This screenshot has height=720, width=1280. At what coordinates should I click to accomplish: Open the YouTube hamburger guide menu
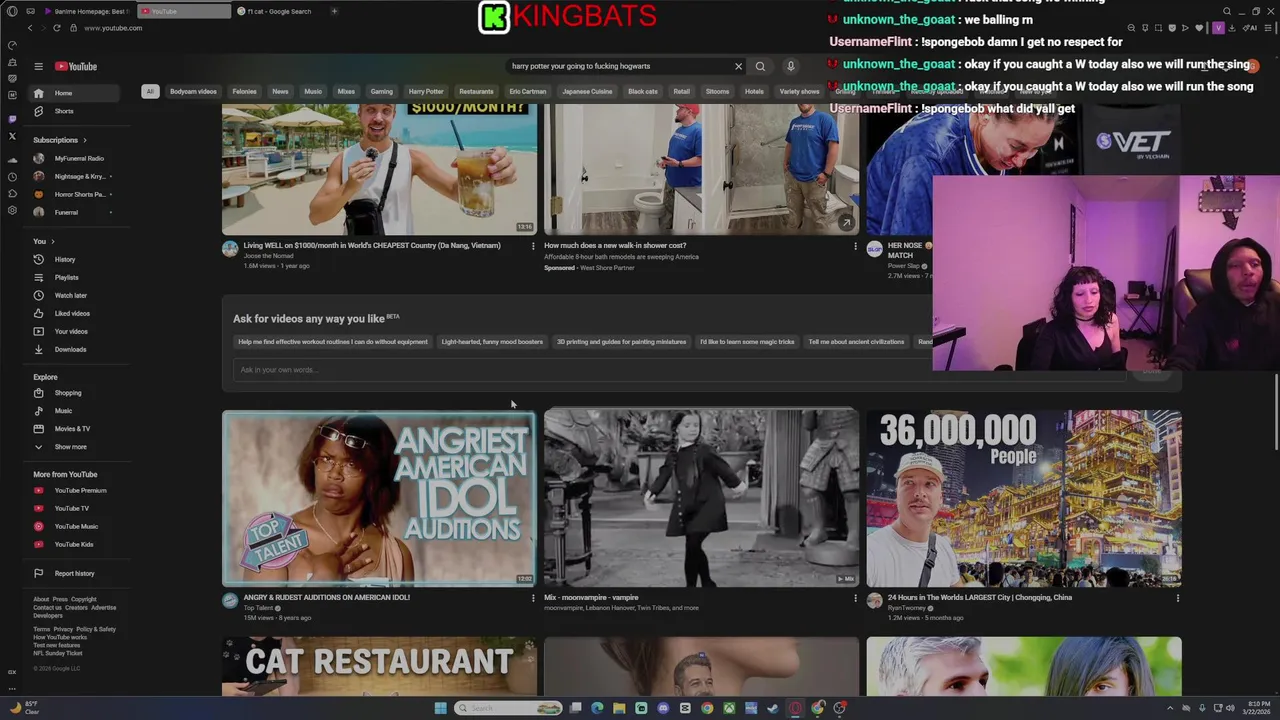(38, 66)
